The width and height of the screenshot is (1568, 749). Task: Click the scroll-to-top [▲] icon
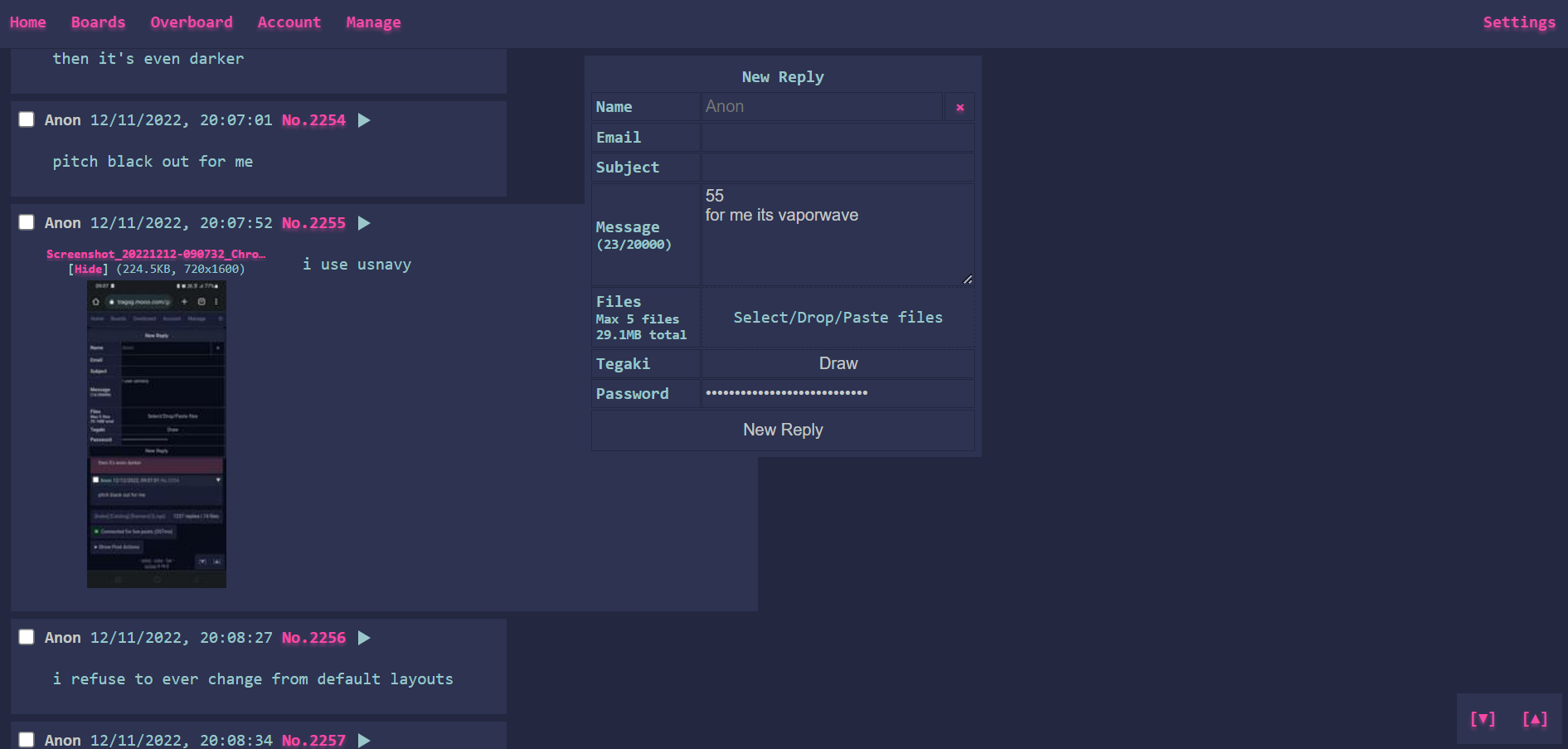(1535, 719)
